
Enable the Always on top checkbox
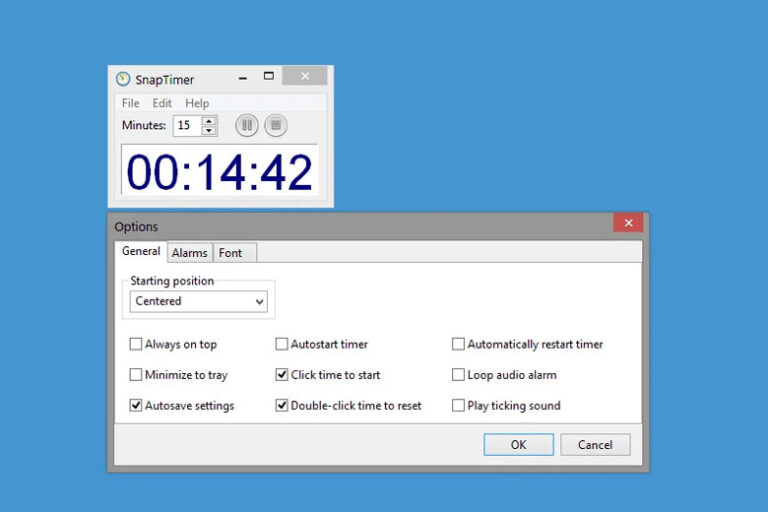click(136, 344)
